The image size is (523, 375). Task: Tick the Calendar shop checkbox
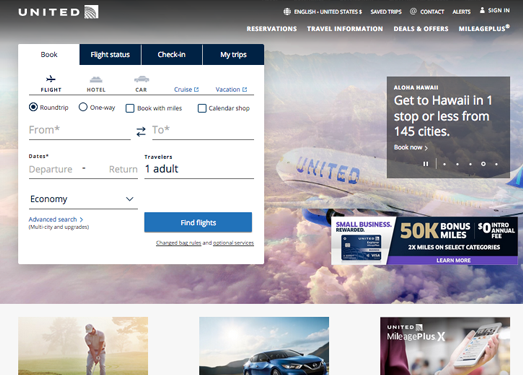[x=202, y=108]
